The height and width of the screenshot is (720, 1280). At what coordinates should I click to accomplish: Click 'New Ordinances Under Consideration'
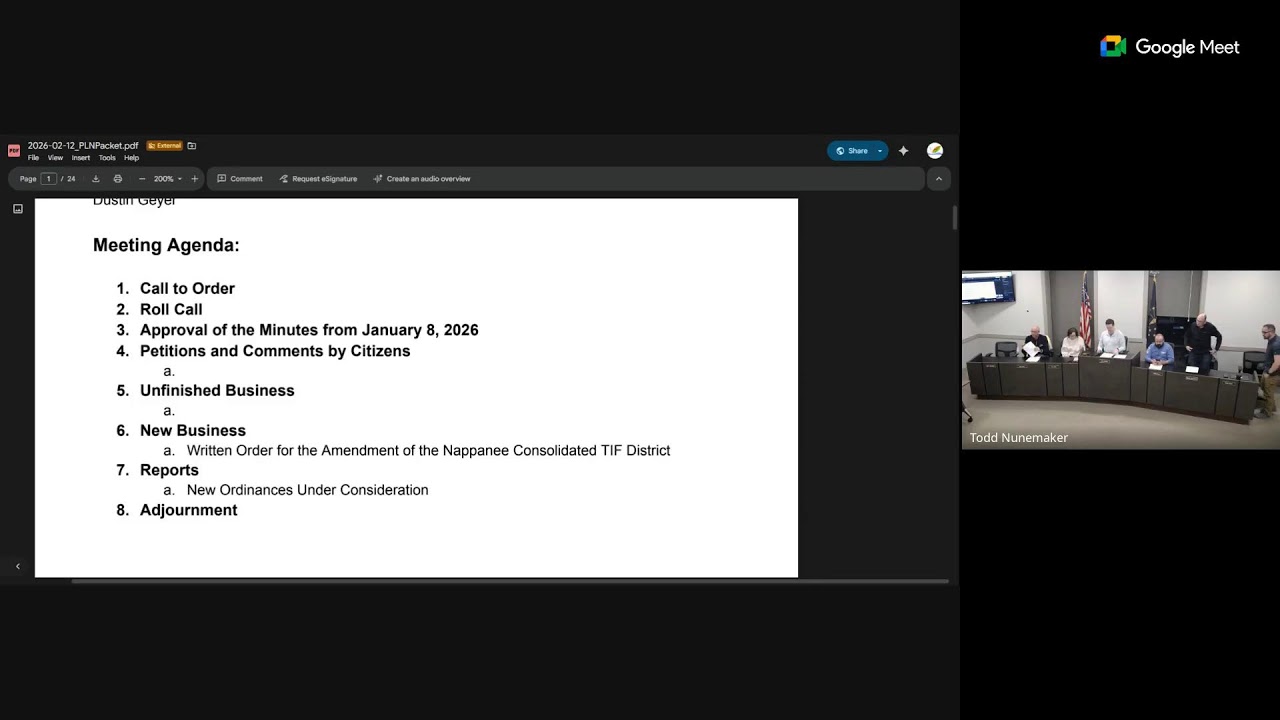pos(307,490)
